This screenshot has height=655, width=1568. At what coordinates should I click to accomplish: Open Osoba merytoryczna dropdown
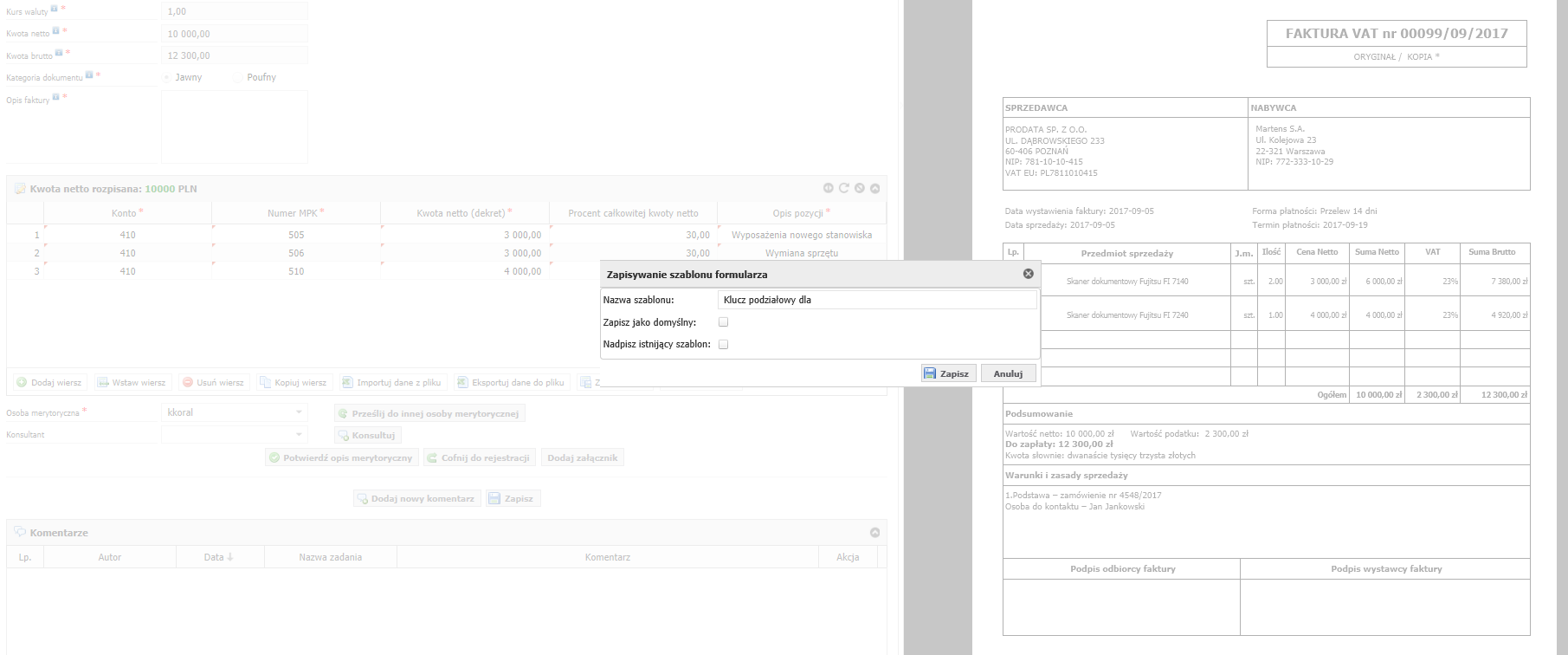299,412
